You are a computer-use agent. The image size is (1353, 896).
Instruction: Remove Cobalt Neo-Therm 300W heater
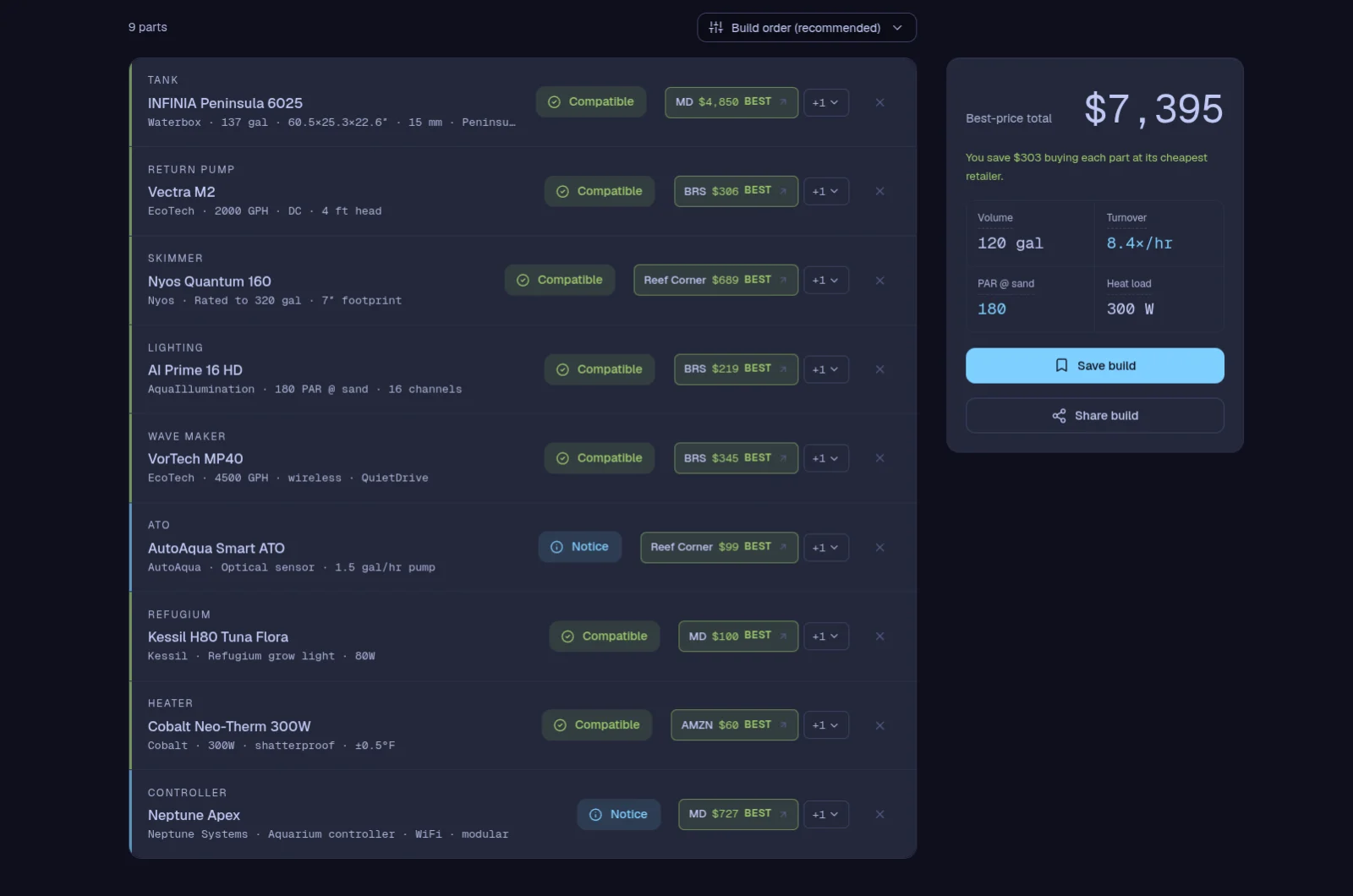tap(879, 725)
